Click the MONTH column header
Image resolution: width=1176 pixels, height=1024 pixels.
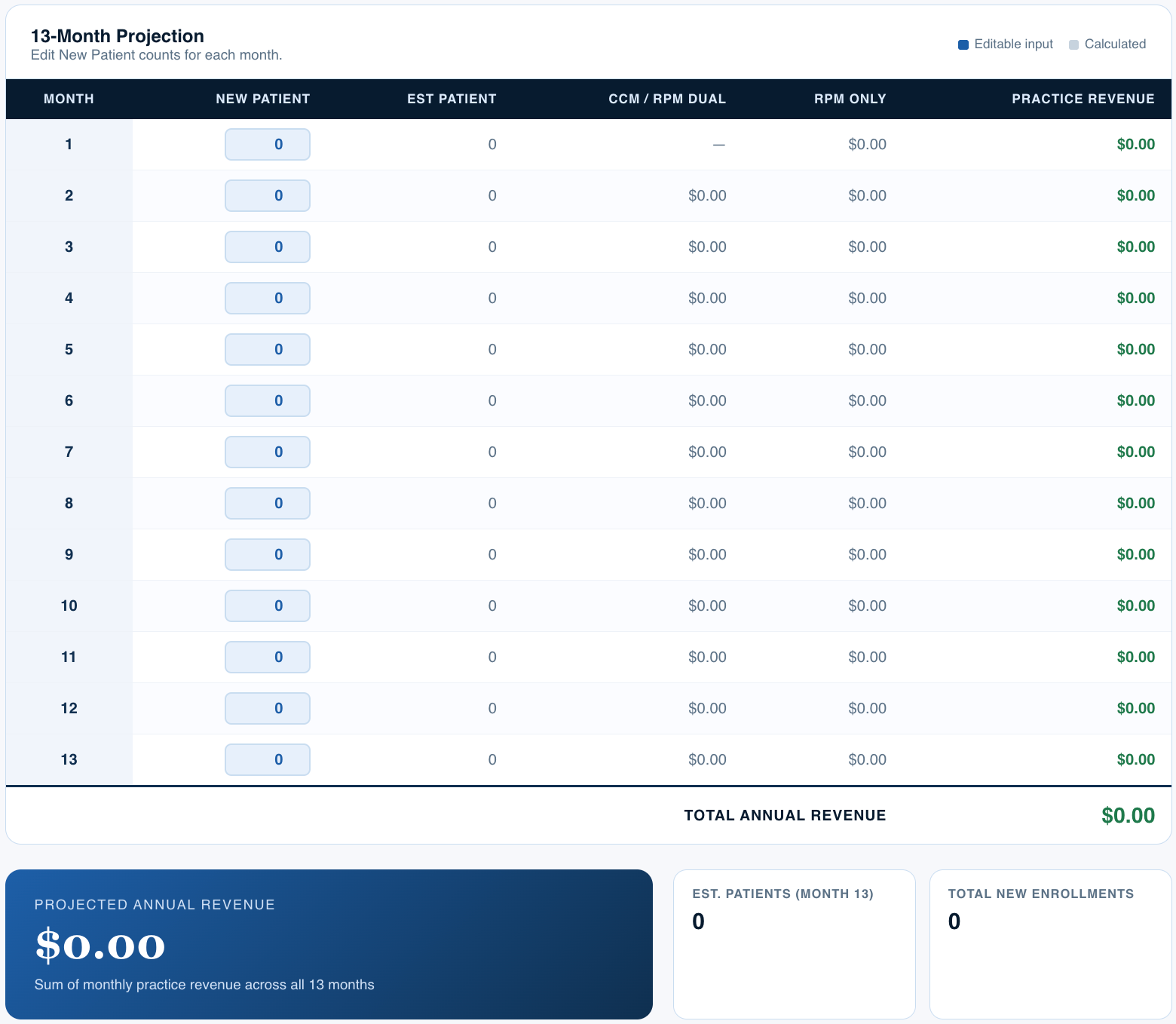pos(69,99)
